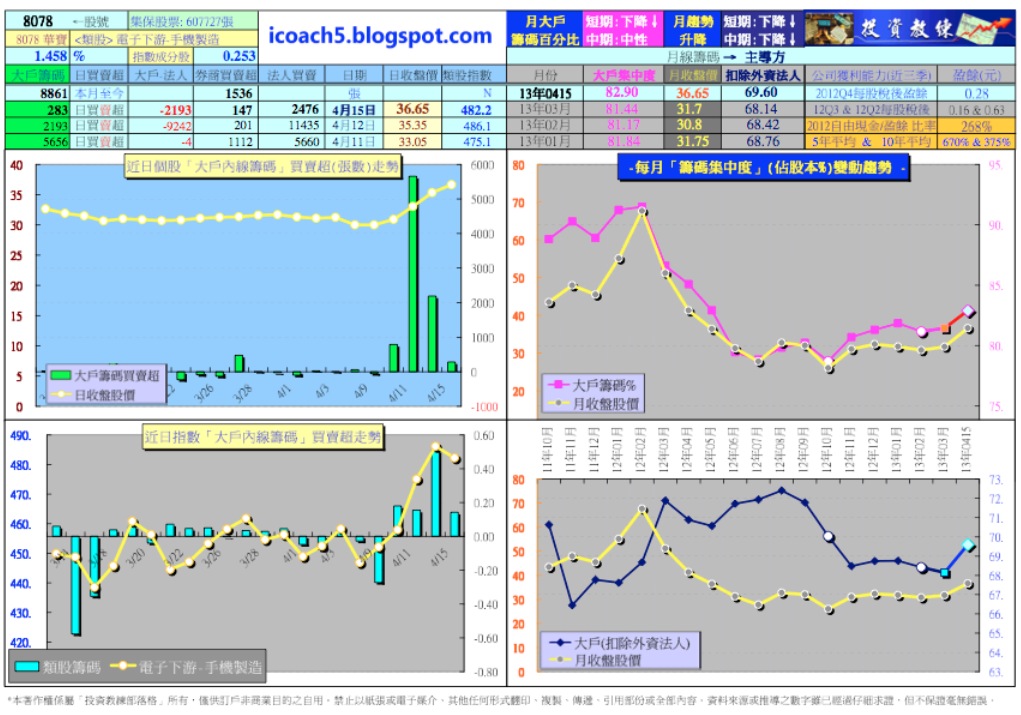Image resolution: width=1021 pixels, height=715 pixels.
Task: Select the 類股指數 column header
Action: [466, 75]
